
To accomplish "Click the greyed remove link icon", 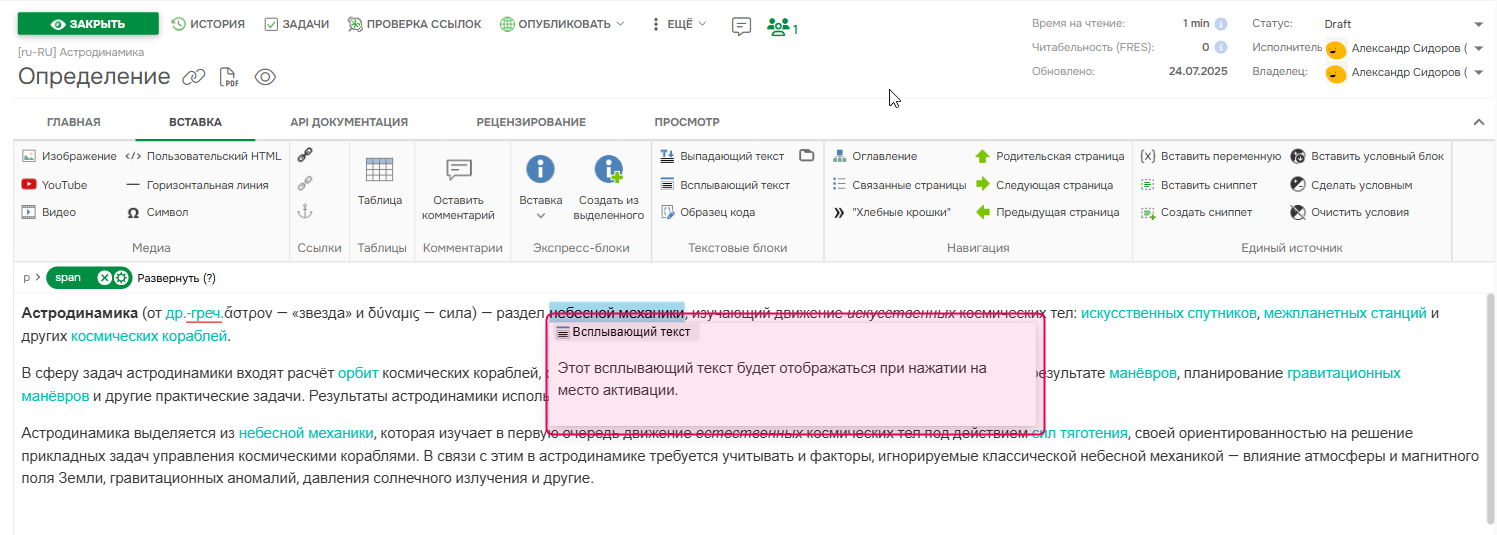I will click(x=305, y=183).
